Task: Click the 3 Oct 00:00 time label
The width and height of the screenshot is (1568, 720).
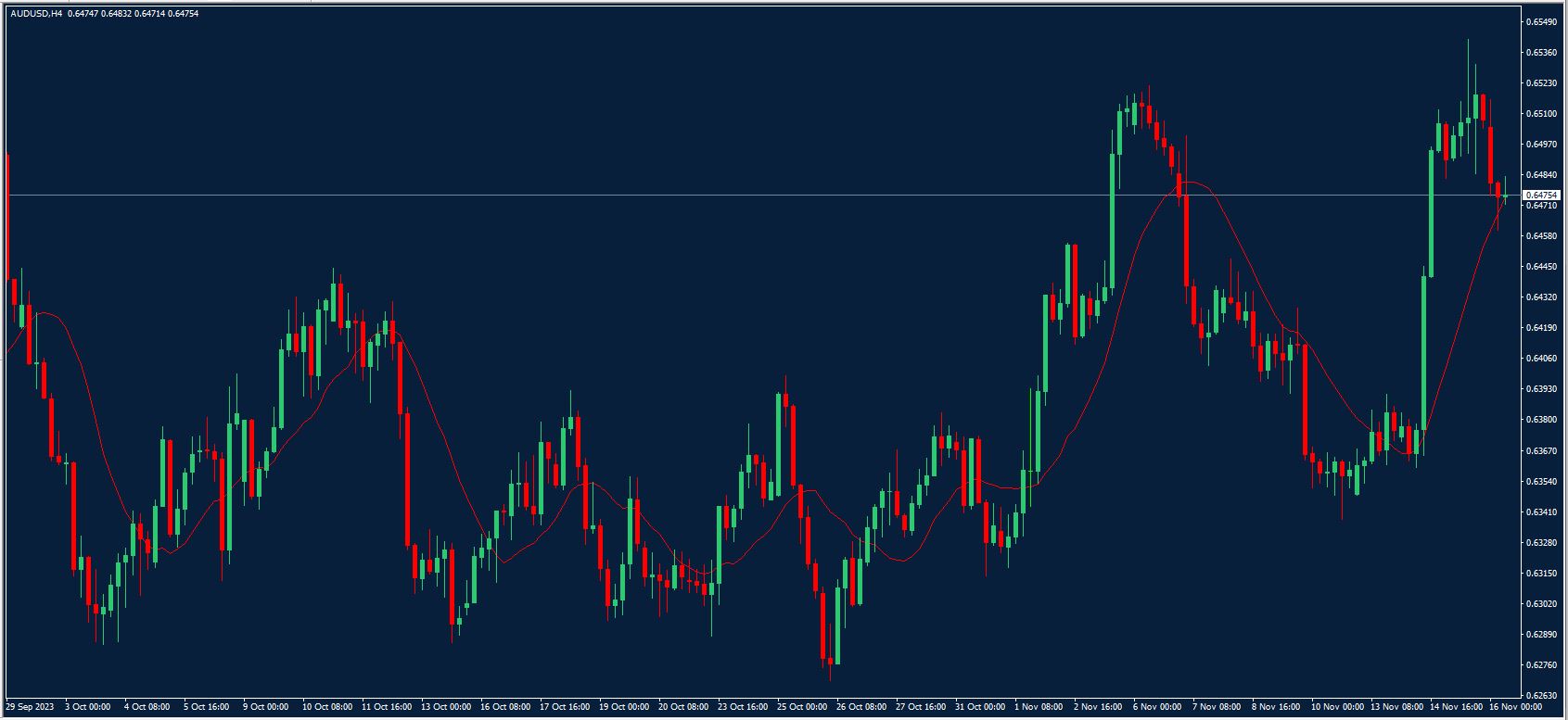Action: pos(87,707)
